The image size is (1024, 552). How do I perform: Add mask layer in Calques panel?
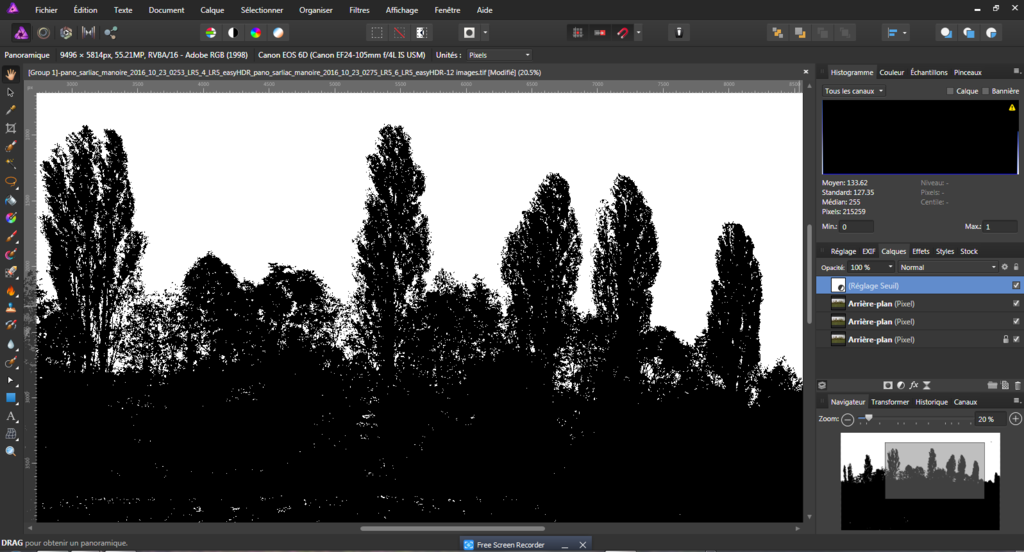point(888,385)
